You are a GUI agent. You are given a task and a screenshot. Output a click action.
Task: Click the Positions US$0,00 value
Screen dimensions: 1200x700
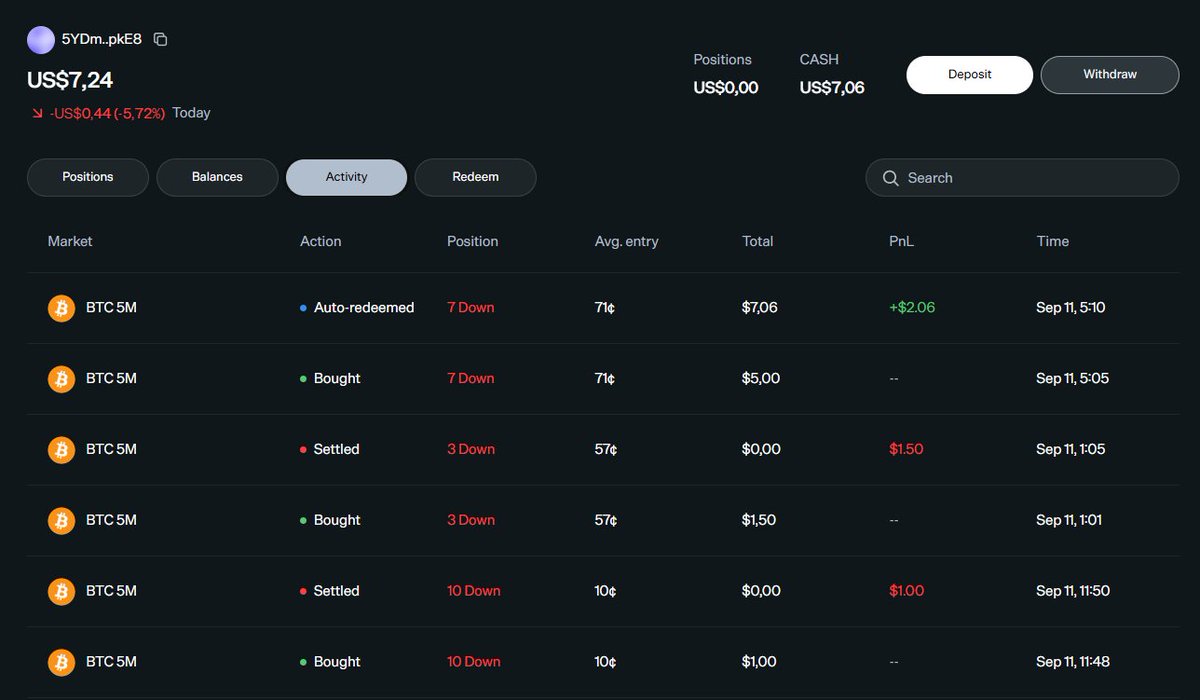pyautogui.click(x=726, y=88)
